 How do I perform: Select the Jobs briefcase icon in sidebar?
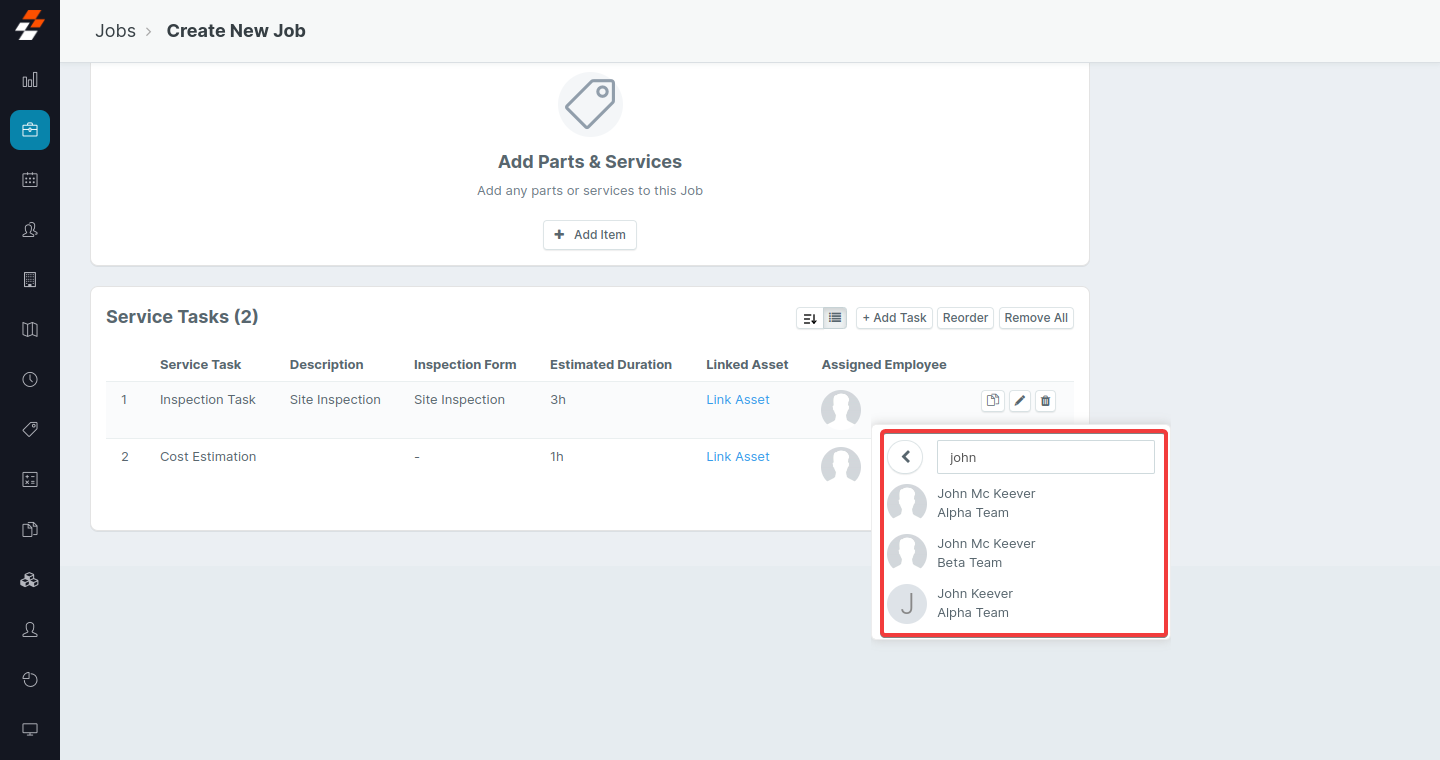point(29,130)
